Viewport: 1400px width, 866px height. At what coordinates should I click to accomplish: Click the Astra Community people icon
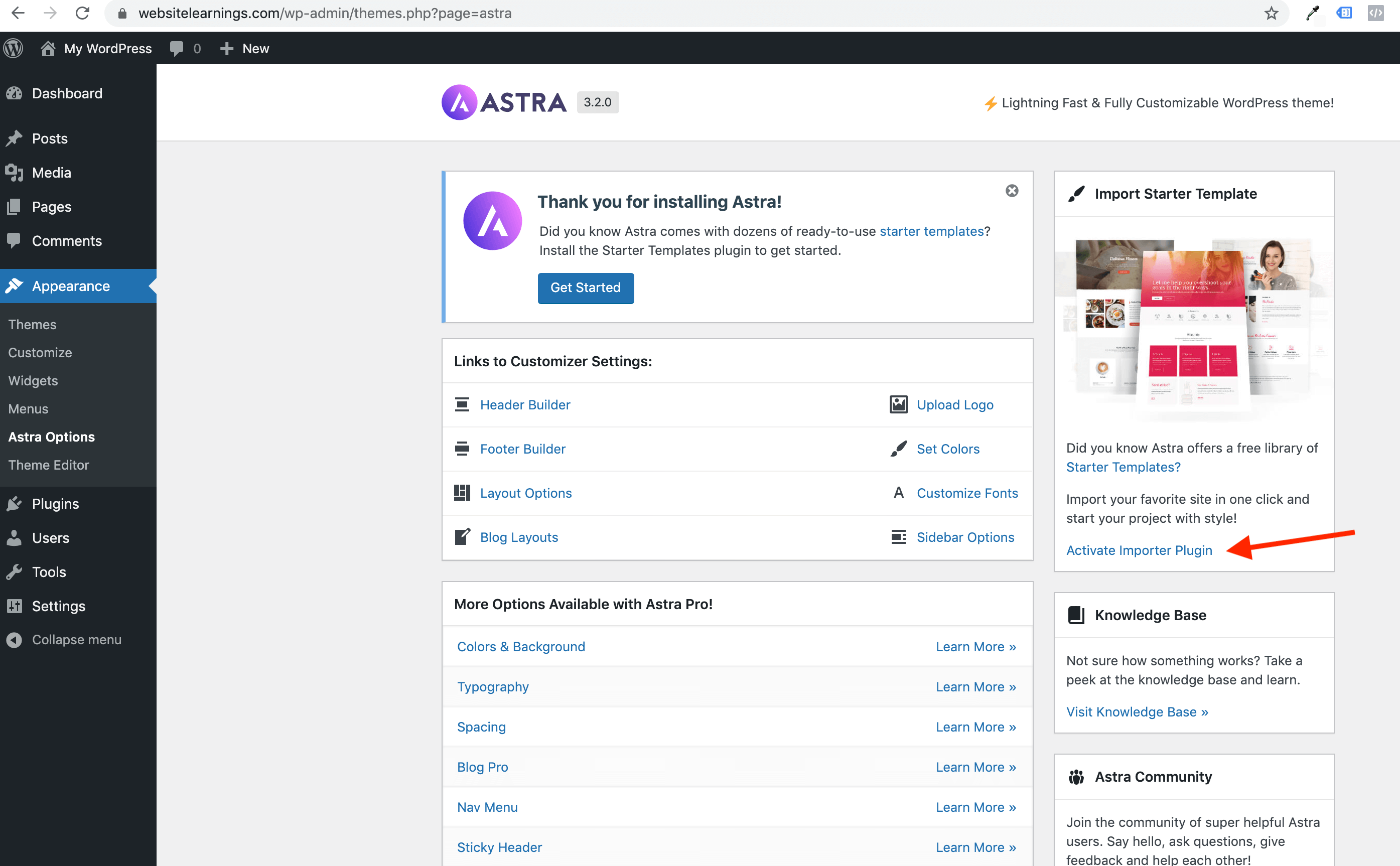click(x=1076, y=777)
